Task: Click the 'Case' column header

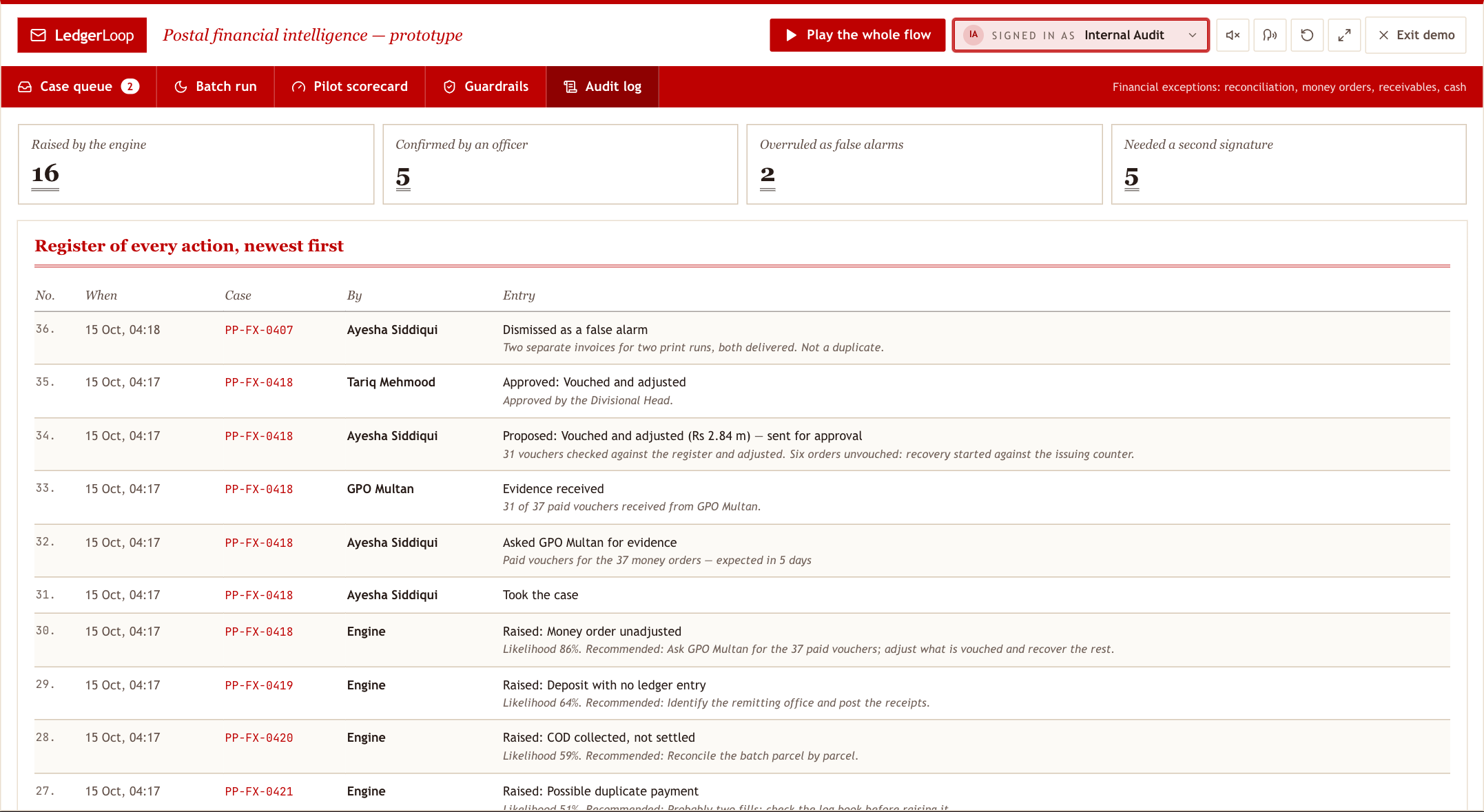Action: coord(238,295)
